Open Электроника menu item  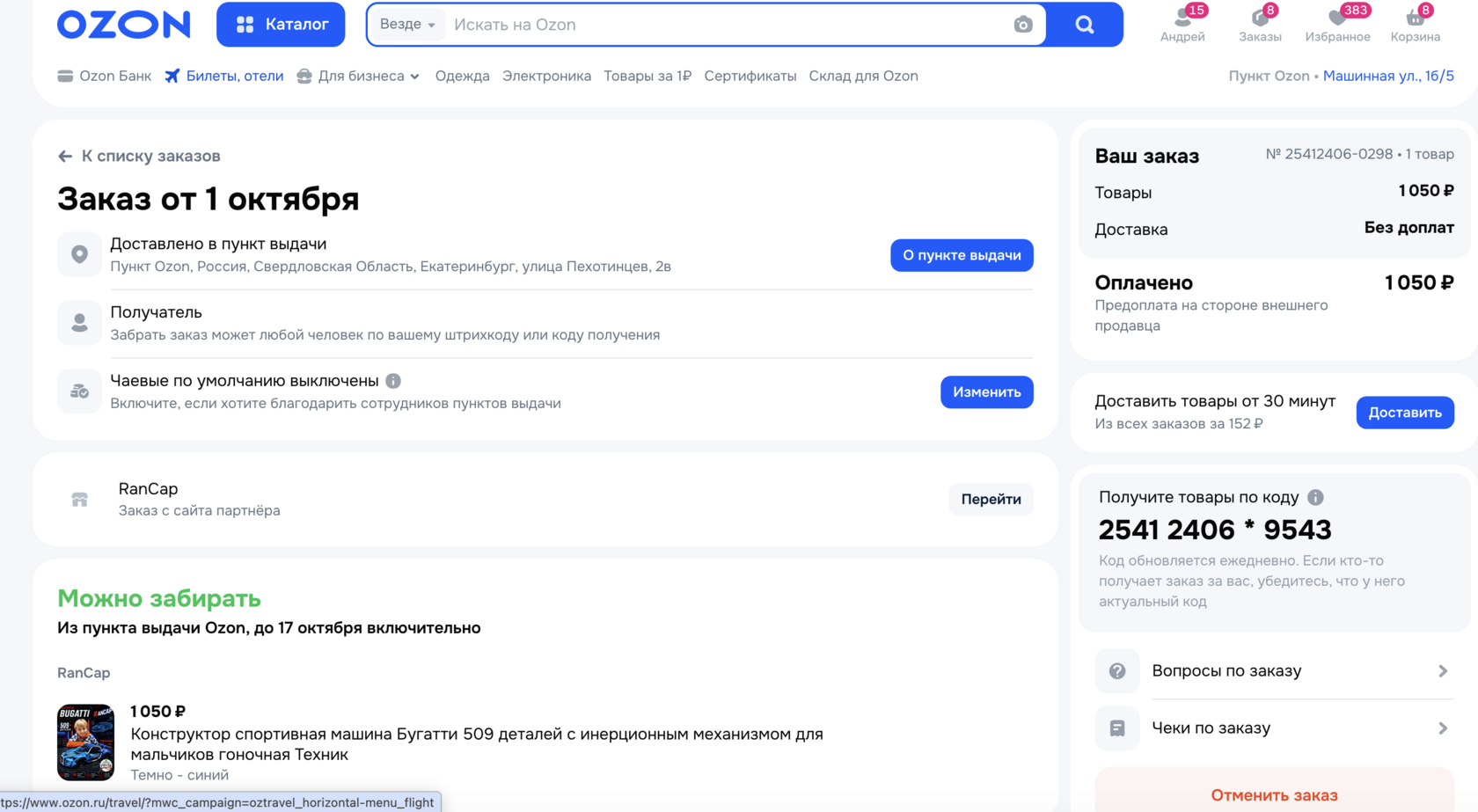click(546, 76)
